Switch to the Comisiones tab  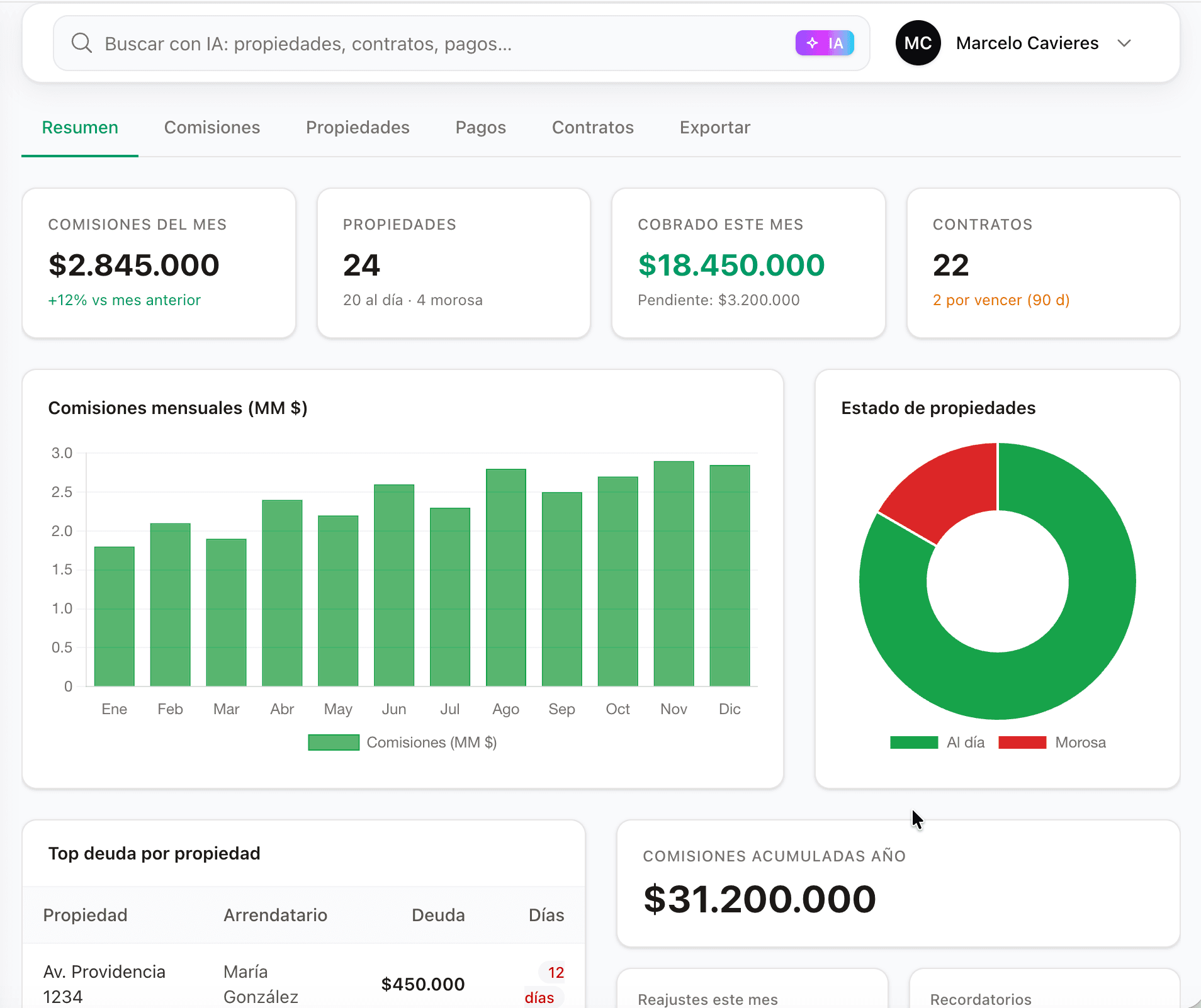pyautogui.click(x=212, y=128)
